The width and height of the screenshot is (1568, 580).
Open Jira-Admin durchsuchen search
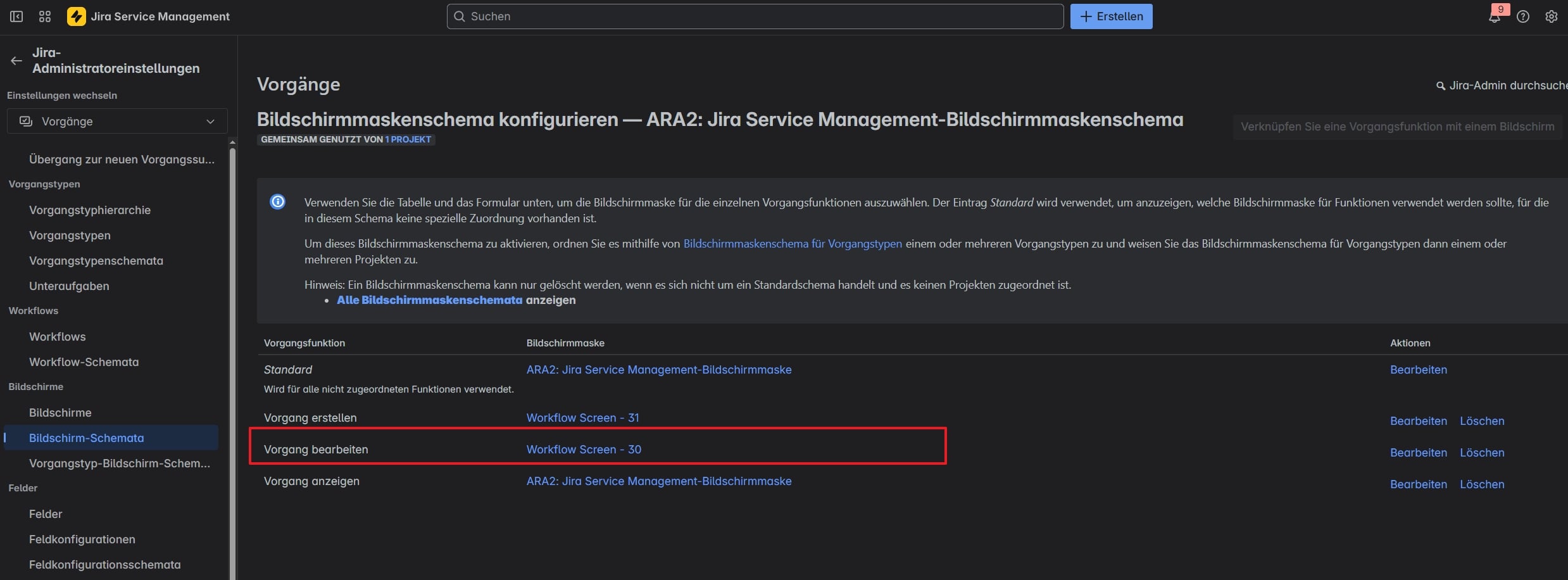tap(1502, 85)
